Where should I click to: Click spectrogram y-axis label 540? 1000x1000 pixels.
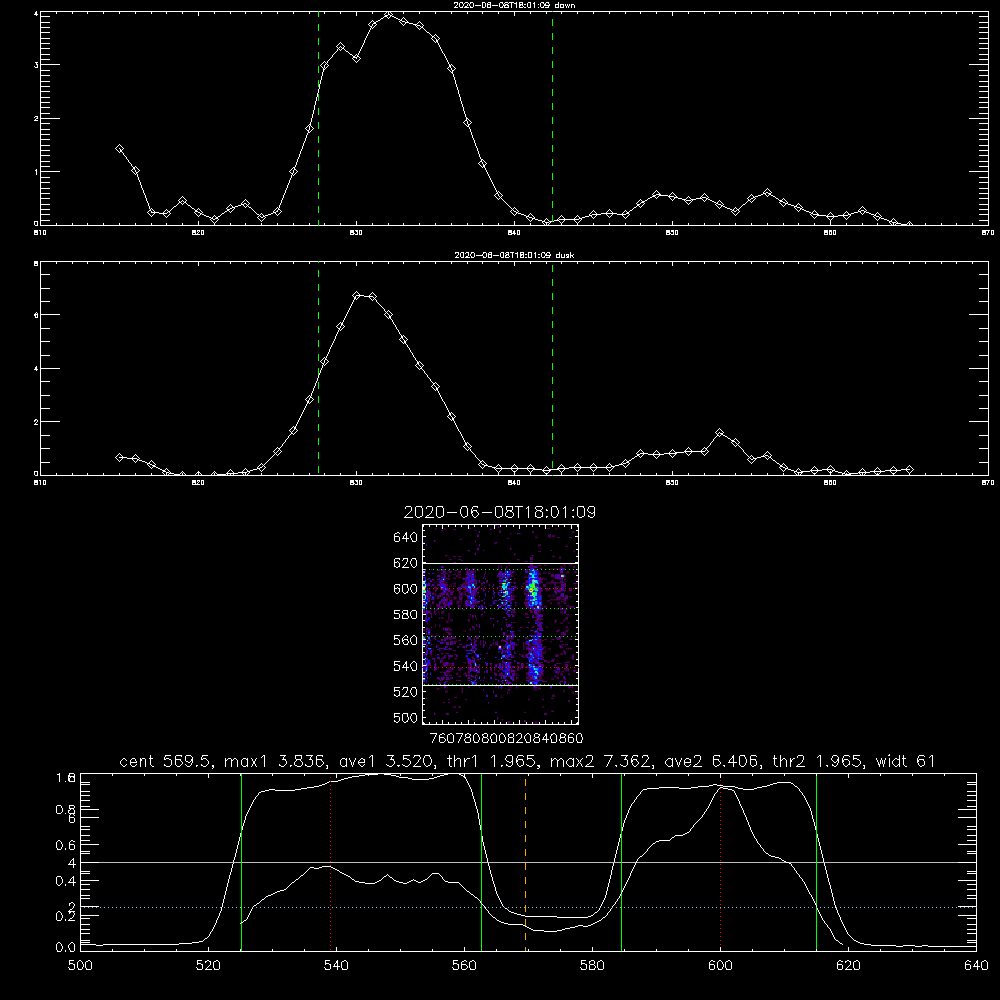(x=406, y=666)
